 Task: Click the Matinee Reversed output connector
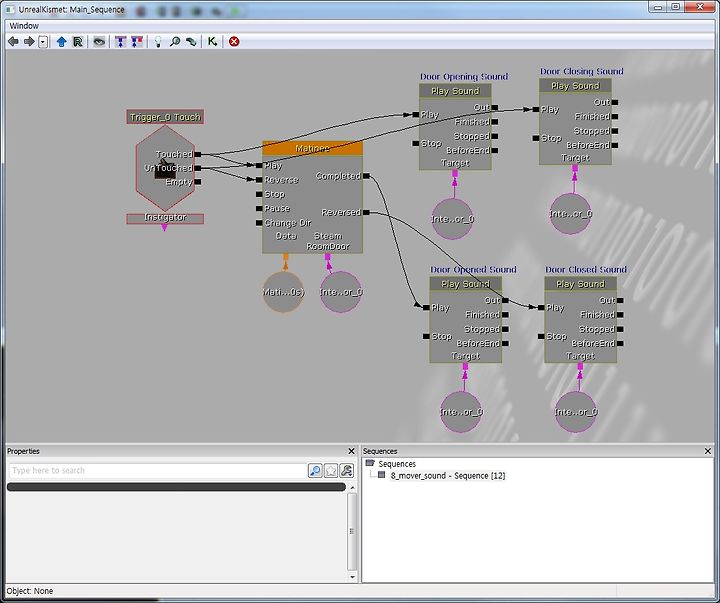[366, 212]
